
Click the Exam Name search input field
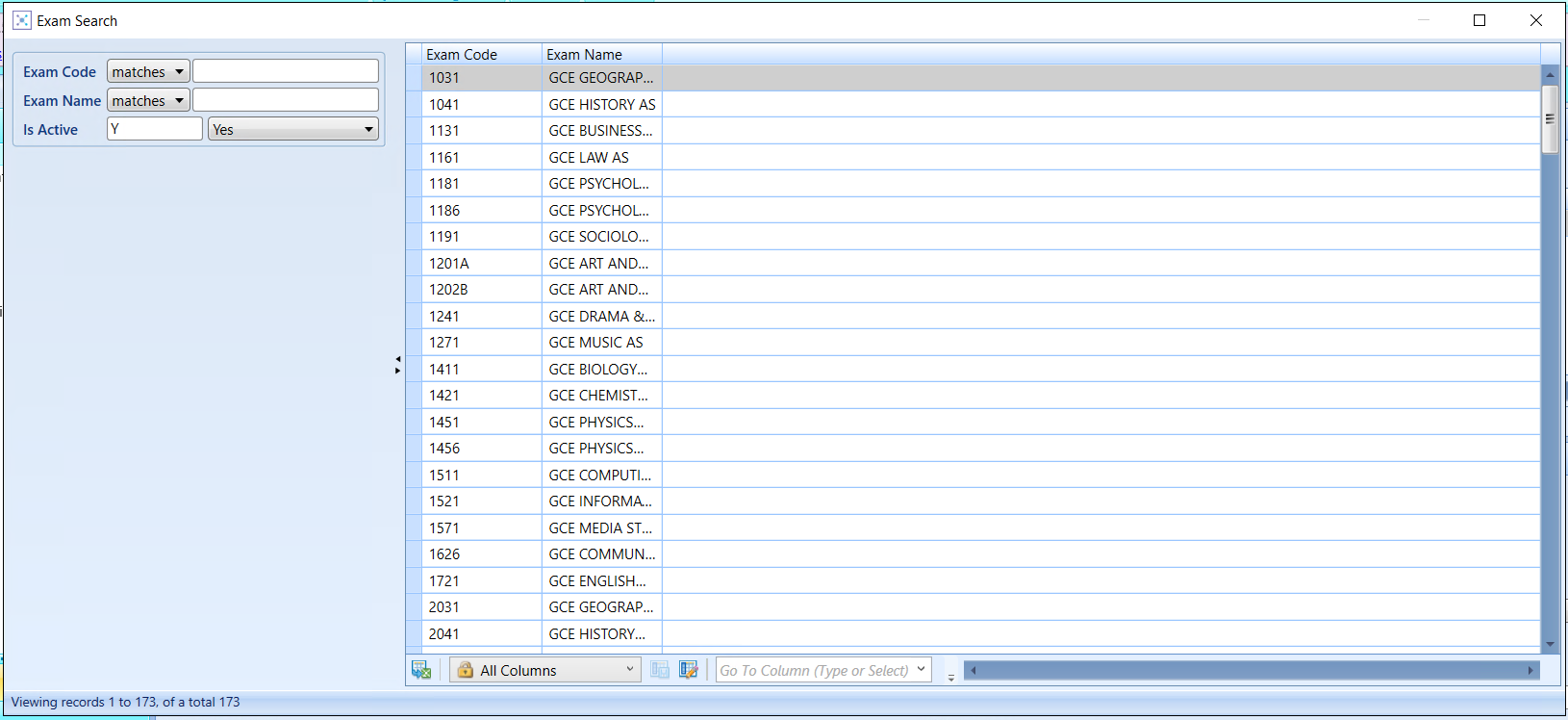point(286,100)
